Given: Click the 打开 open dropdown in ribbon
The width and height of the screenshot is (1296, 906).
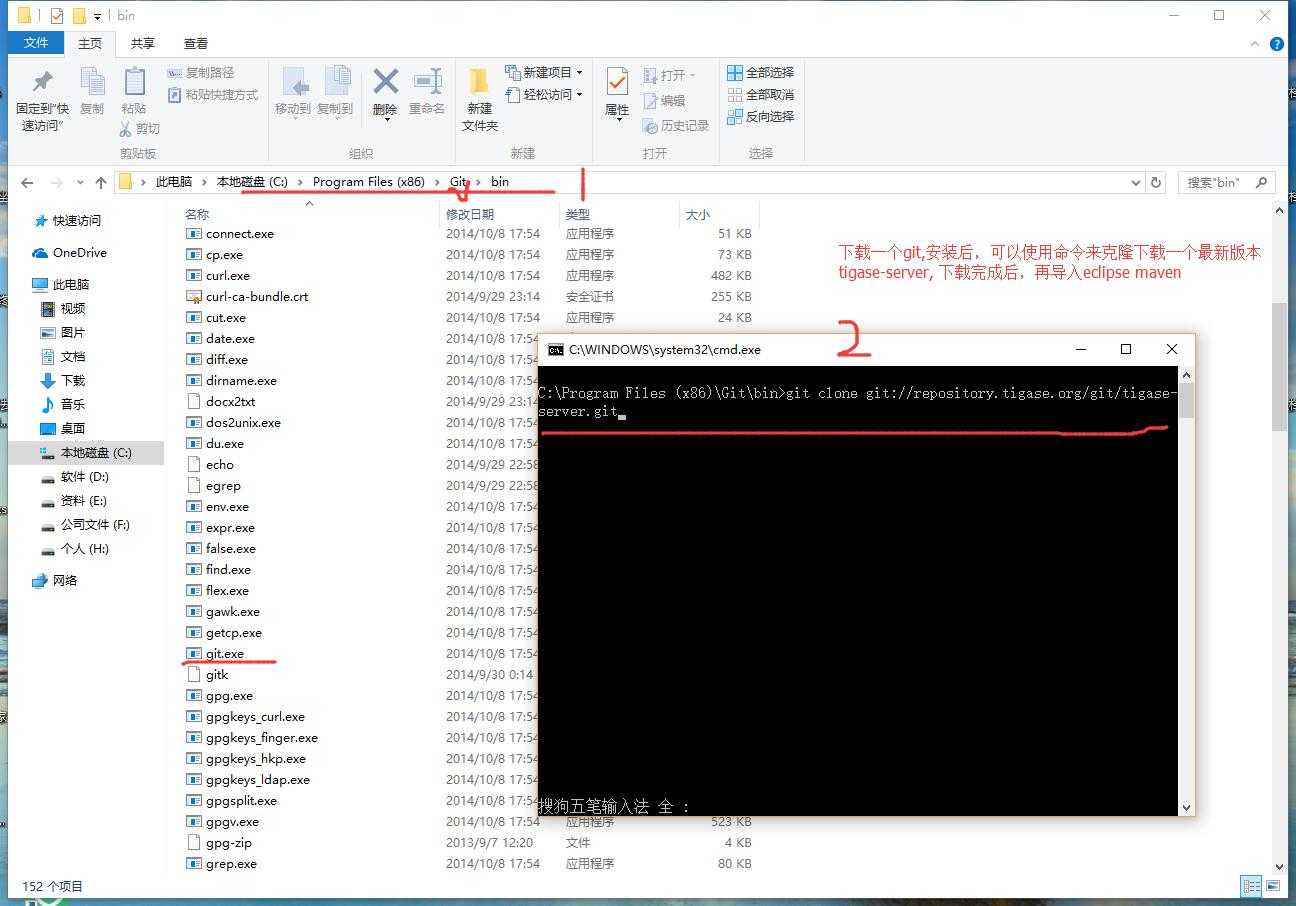Looking at the screenshot, I should tap(669, 75).
